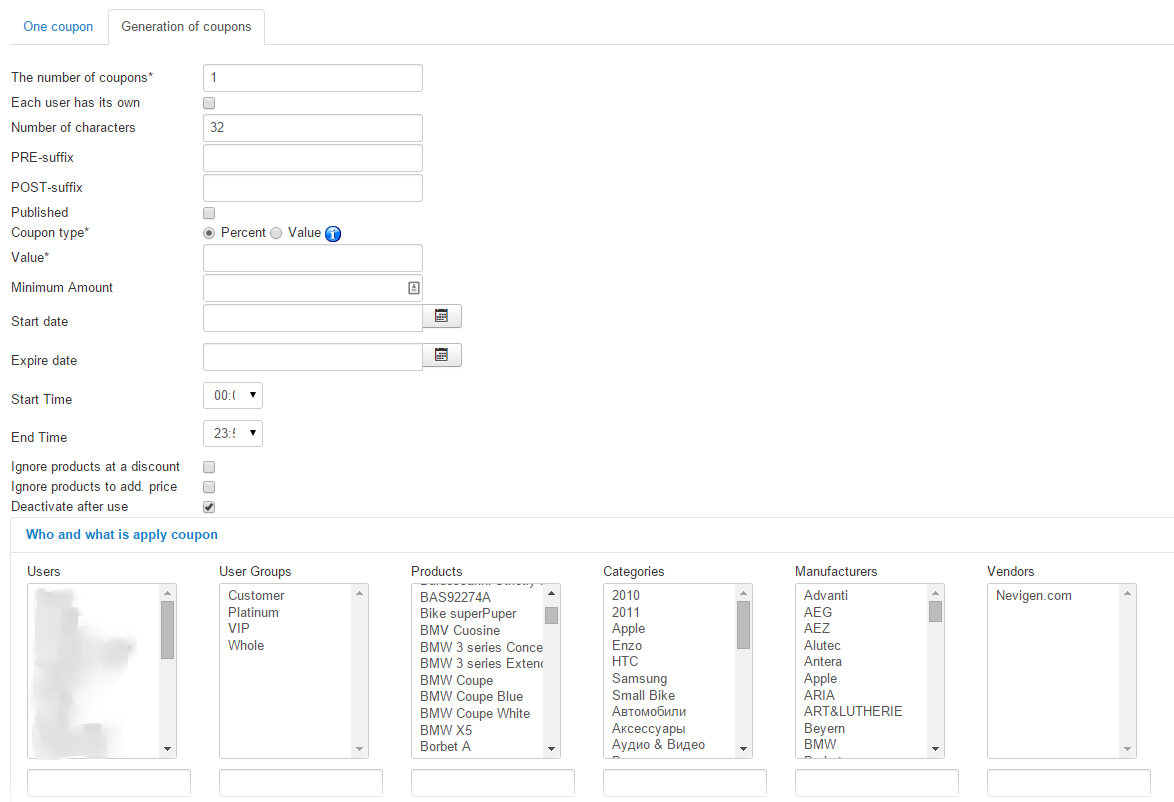The height and width of the screenshot is (802, 1174).
Task: Open the Start Time dropdown
Action: 233,396
